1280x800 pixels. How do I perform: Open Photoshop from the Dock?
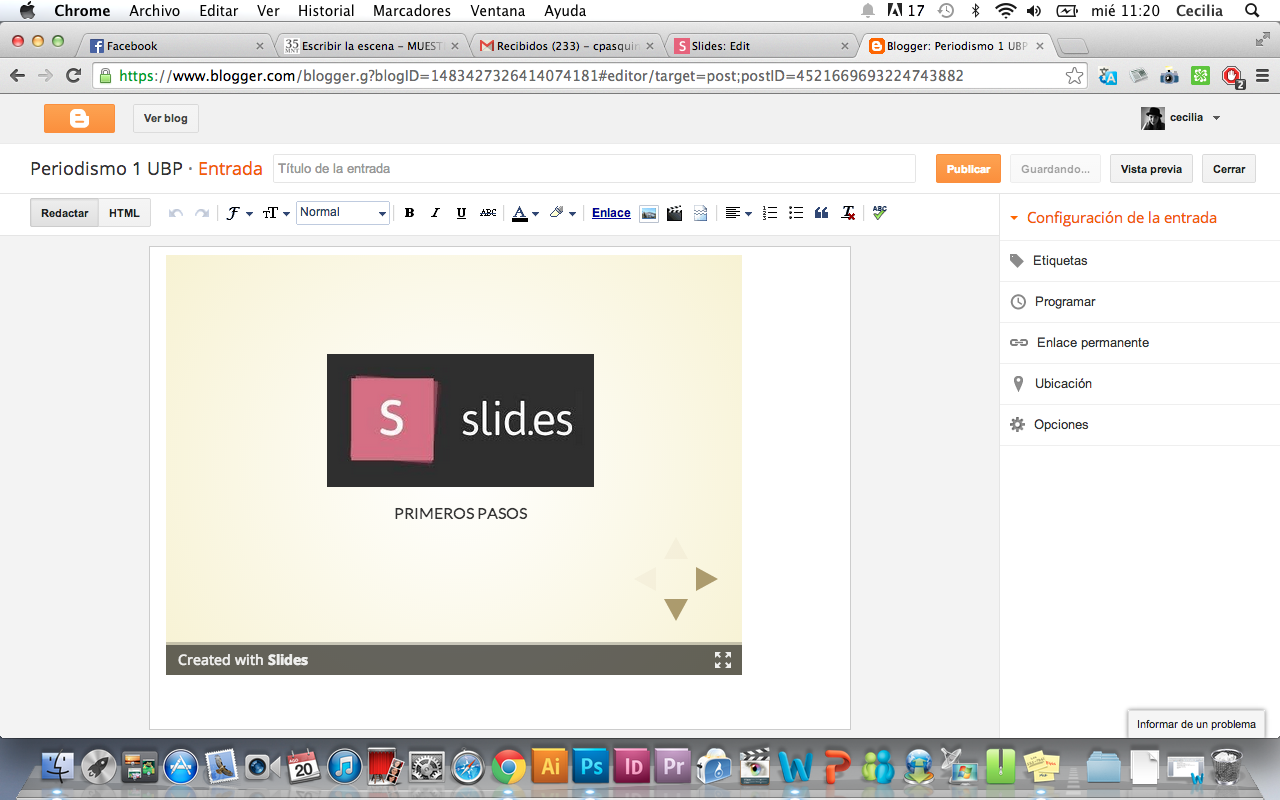point(592,767)
